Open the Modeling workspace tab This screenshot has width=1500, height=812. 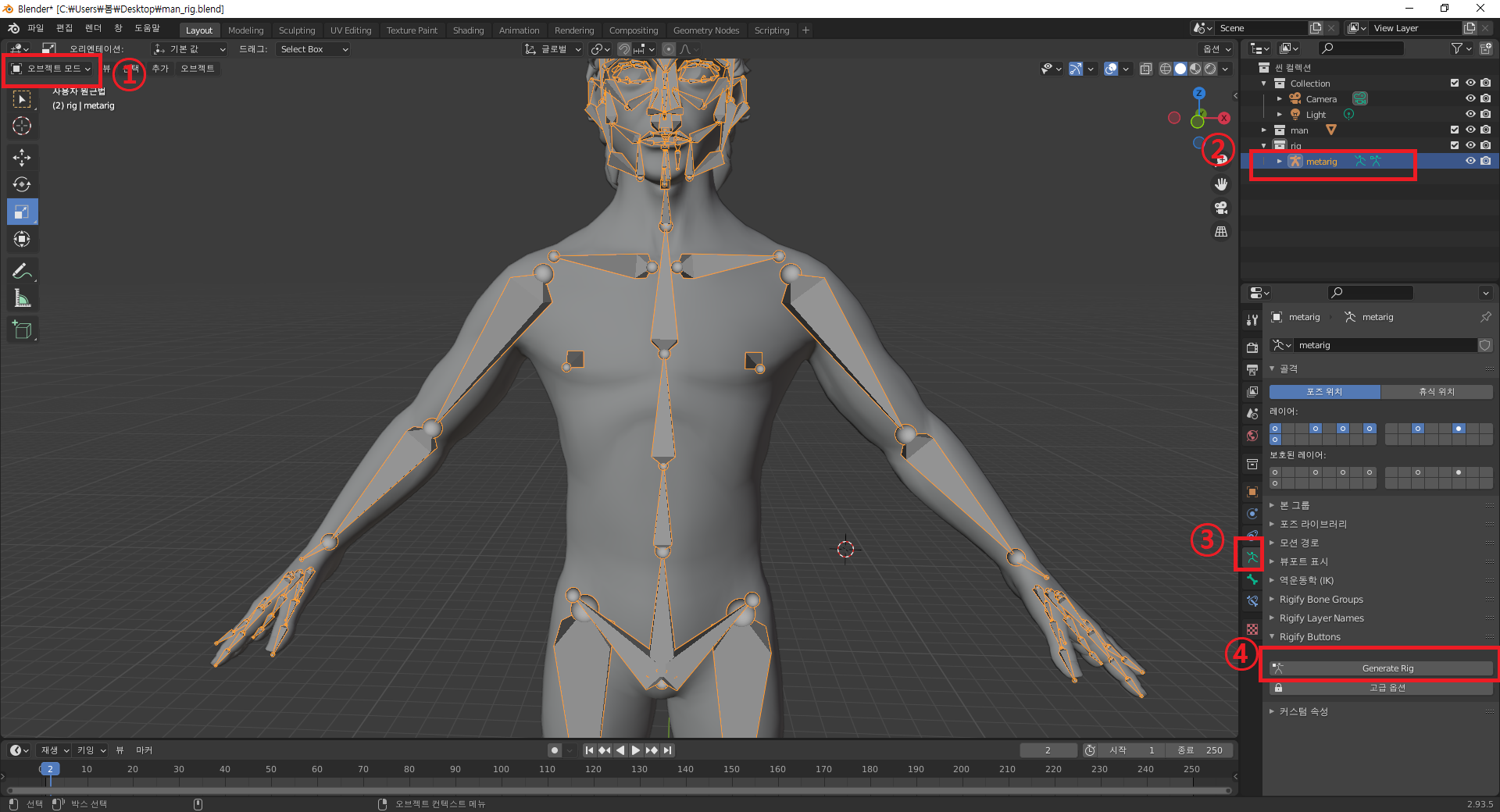(x=246, y=30)
